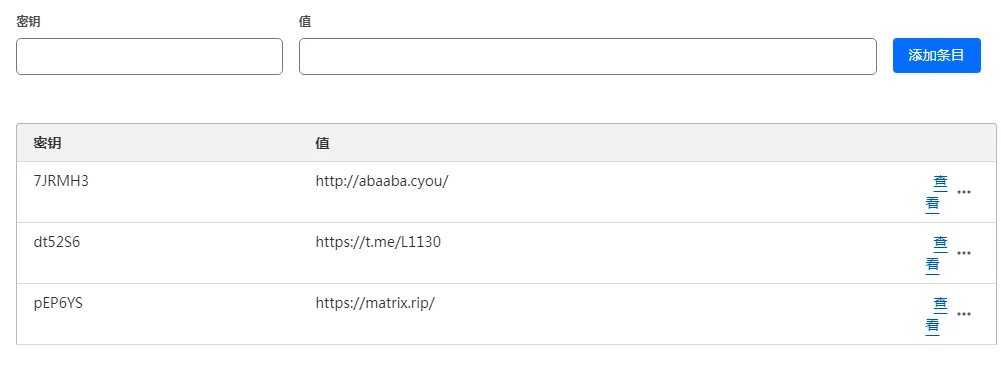
Task: Select the pEP6YS key cell
Action: tap(58, 303)
